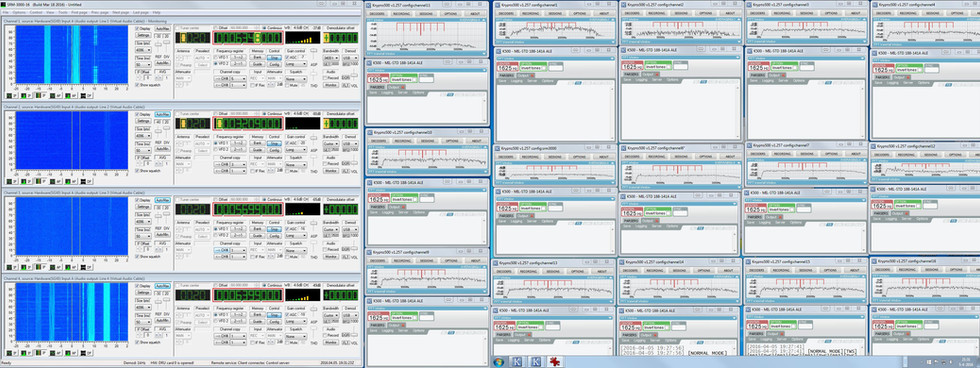Image resolution: width=980 pixels, height=368 pixels.
Task: Open the Control menu in SRM-3000
Action: pyautogui.click(x=36, y=12)
